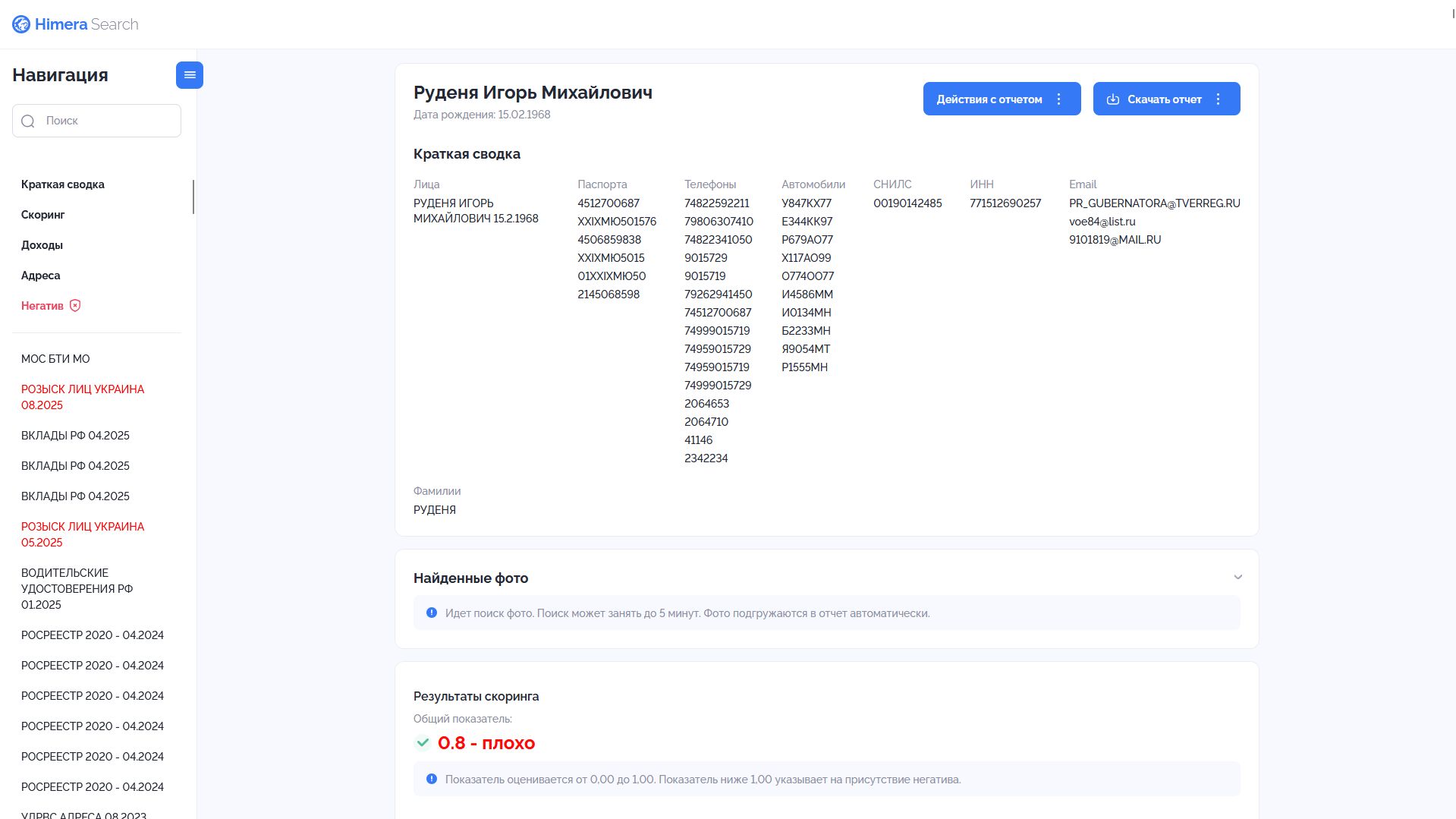The image size is (1456, 819).
Task: Go to Скоринг section
Action: click(43, 215)
